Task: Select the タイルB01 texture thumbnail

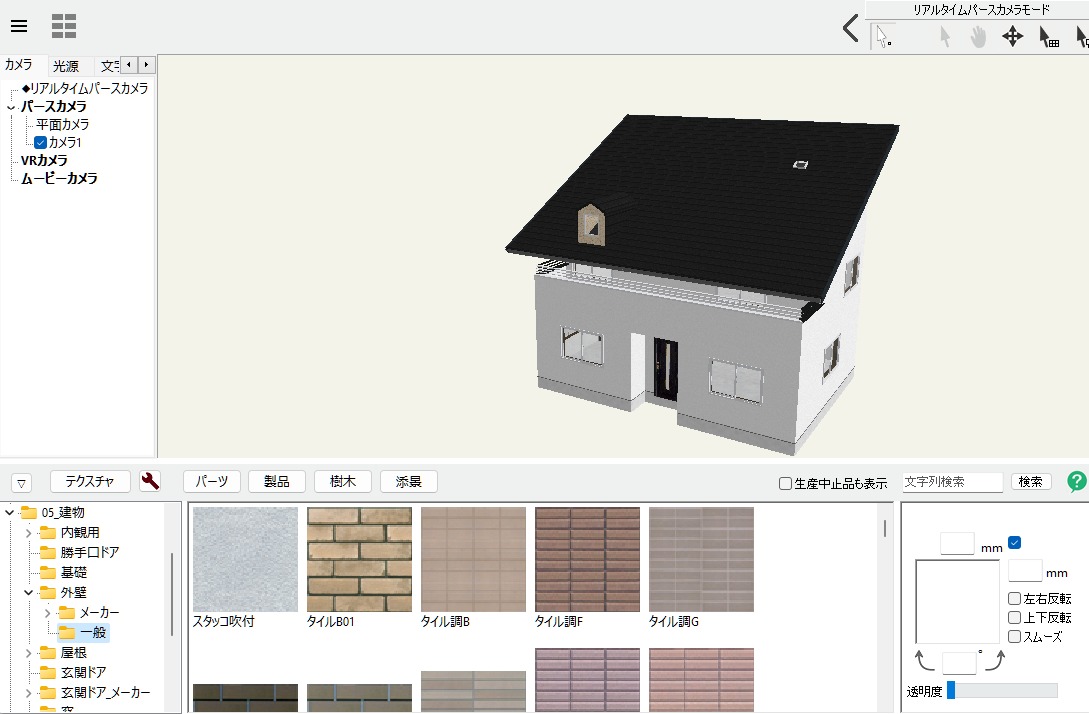Action: pyautogui.click(x=359, y=559)
